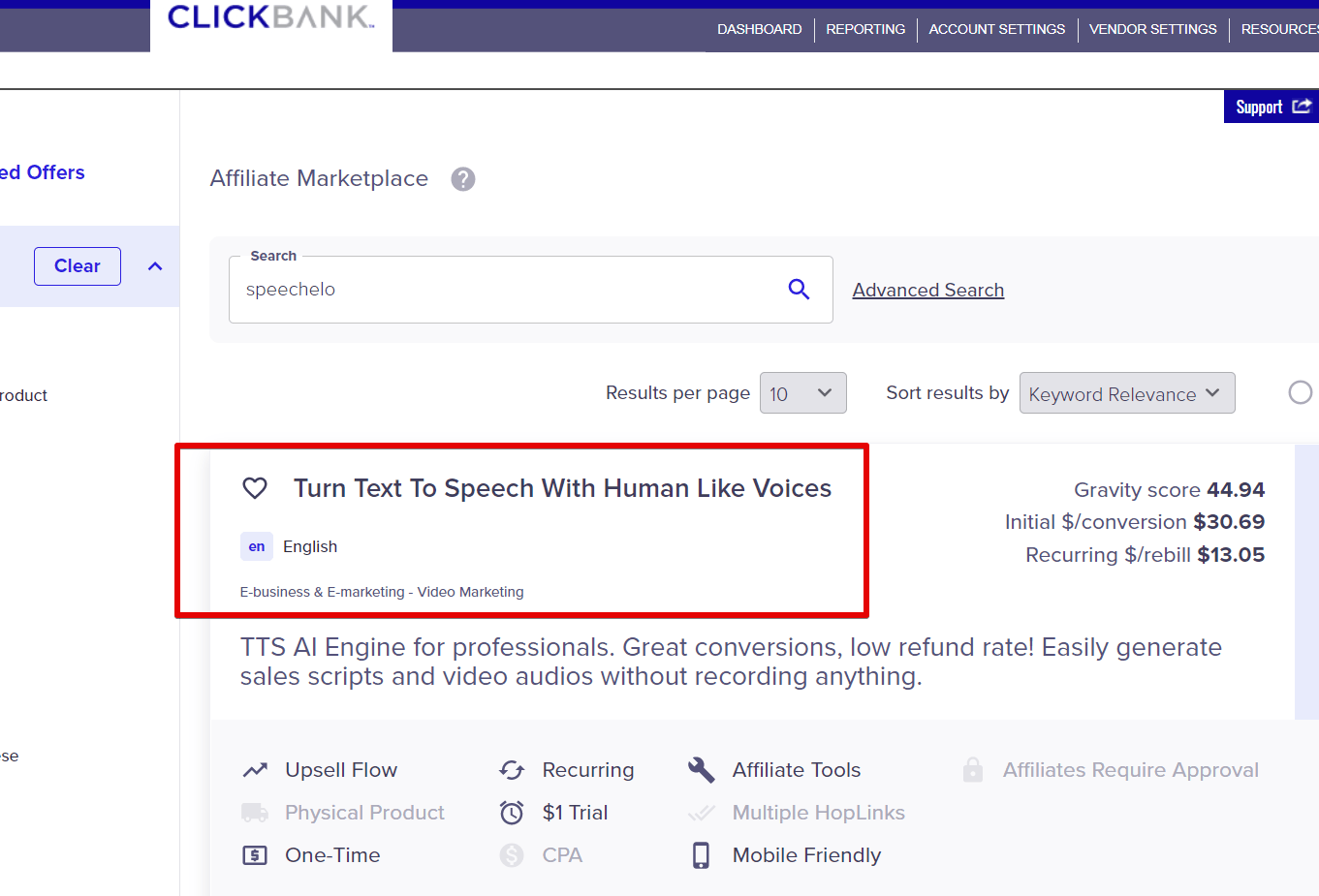Click the Affiliate Marketplace heading

point(319,178)
